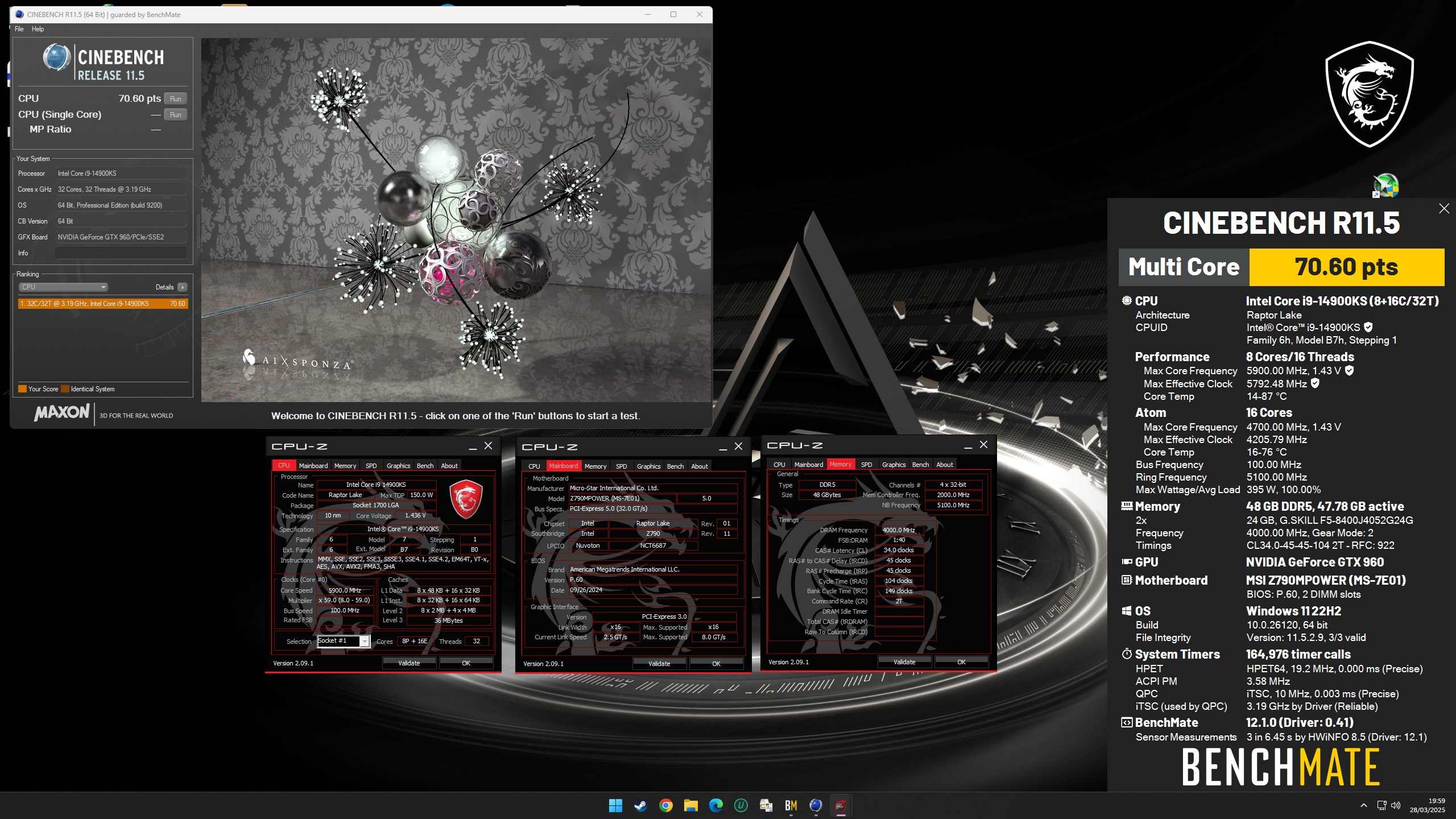Click OK in the CPU-Z Mainboard window
1456x819 pixels.
pos(716,664)
